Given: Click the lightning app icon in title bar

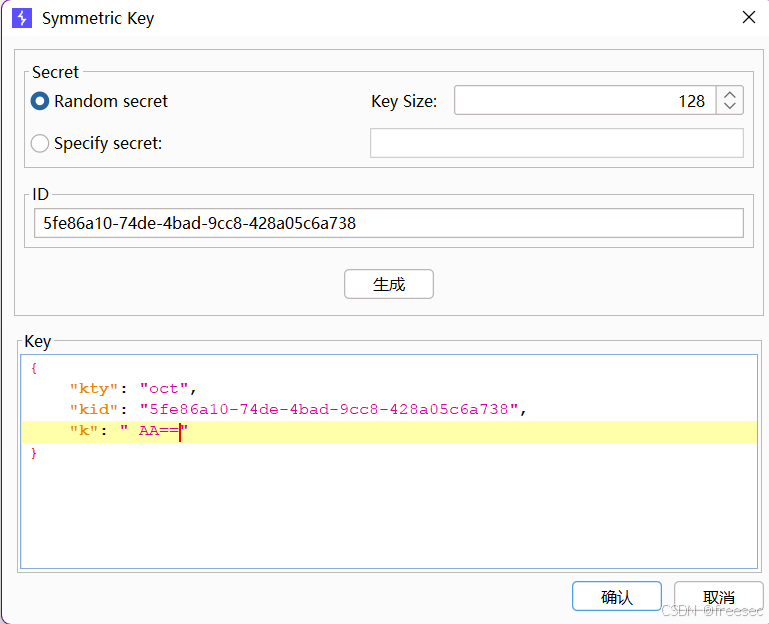Looking at the screenshot, I should (22, 18).
